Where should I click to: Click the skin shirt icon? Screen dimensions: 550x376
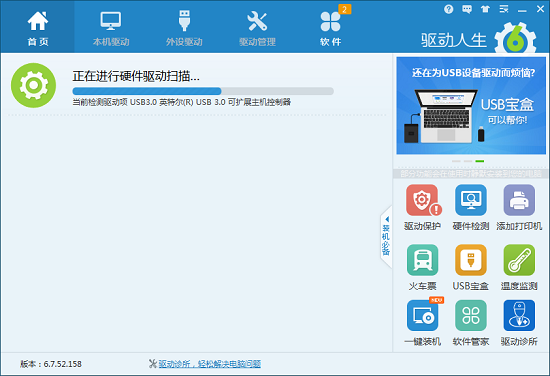point(485,9)
